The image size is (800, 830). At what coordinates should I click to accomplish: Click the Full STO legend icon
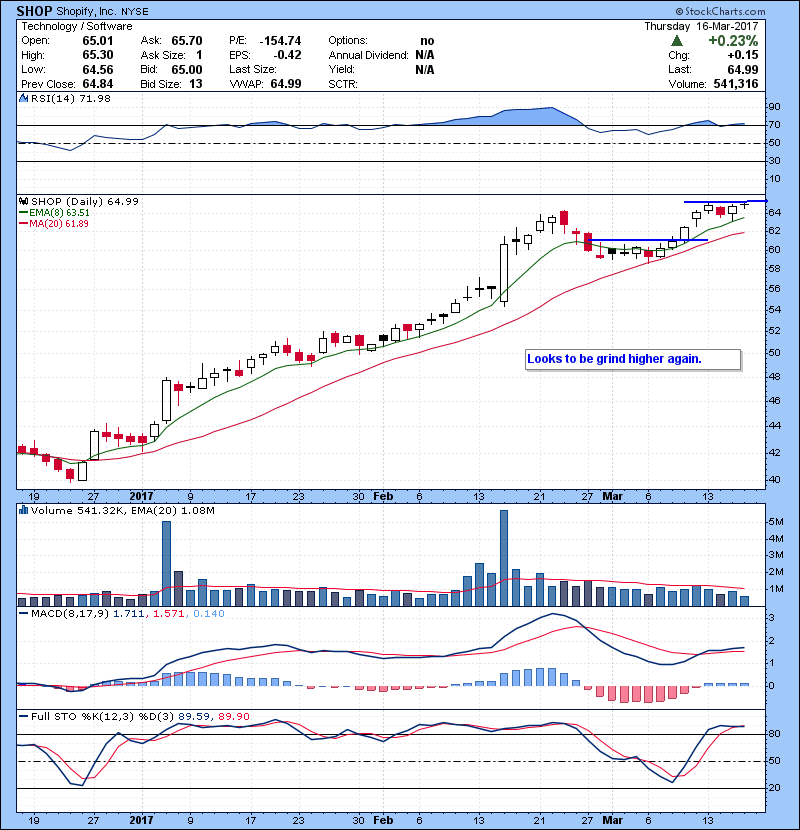coord(24,715)
